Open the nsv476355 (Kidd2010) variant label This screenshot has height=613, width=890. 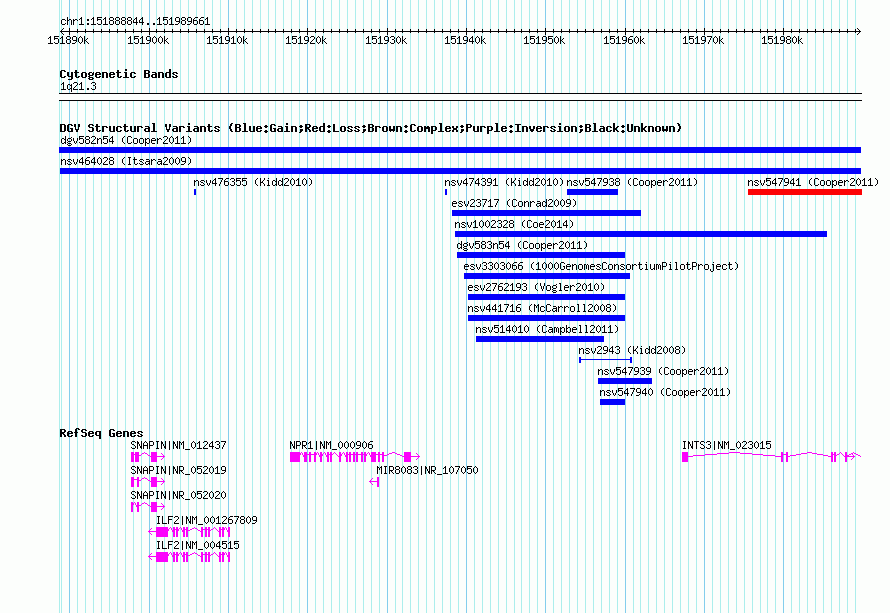253,182
